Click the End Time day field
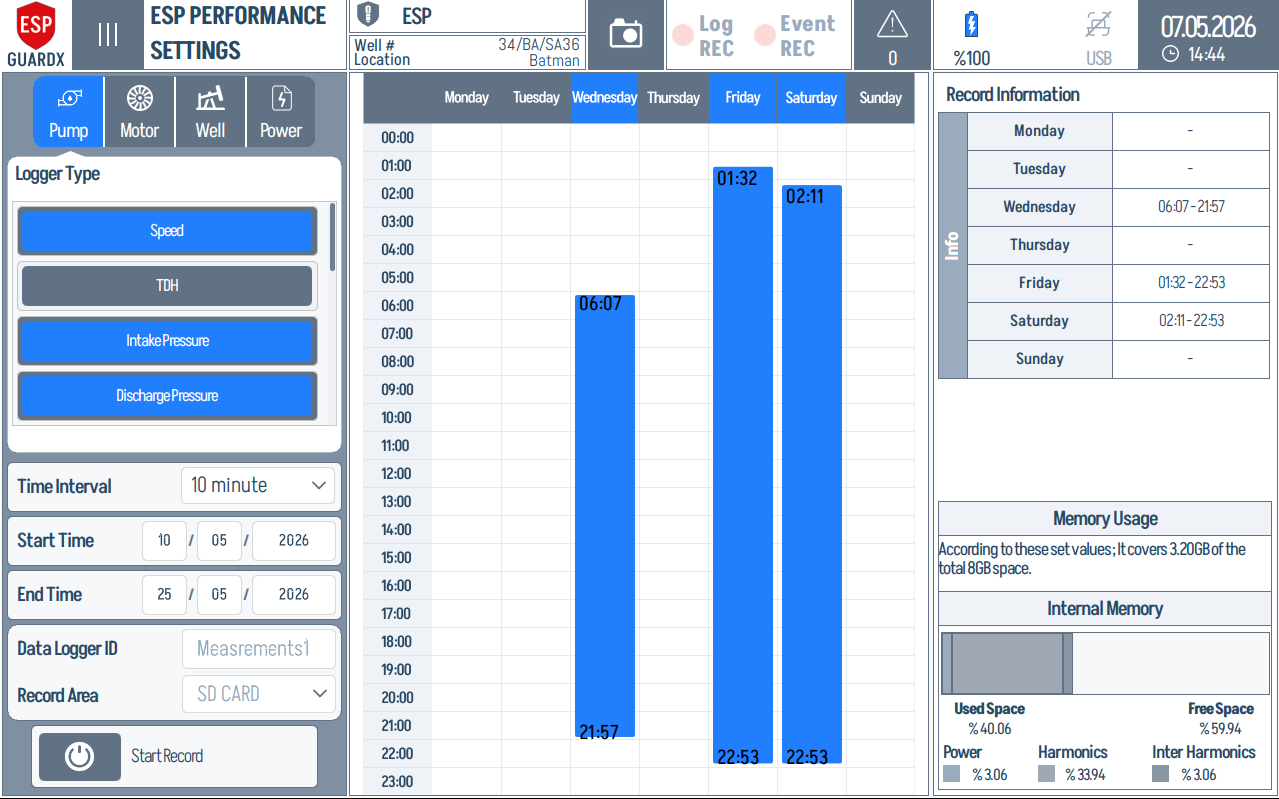The height and width of the screenshot is (799, 1279). [164, 594]
